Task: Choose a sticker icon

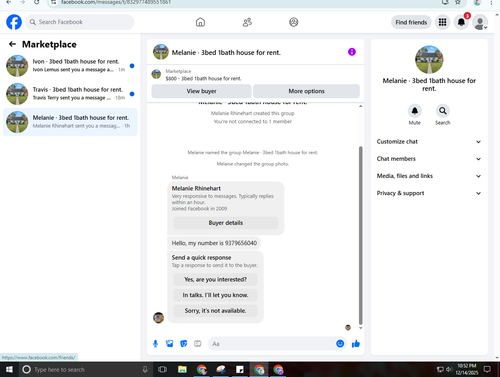Action: [x=184, y=344]
